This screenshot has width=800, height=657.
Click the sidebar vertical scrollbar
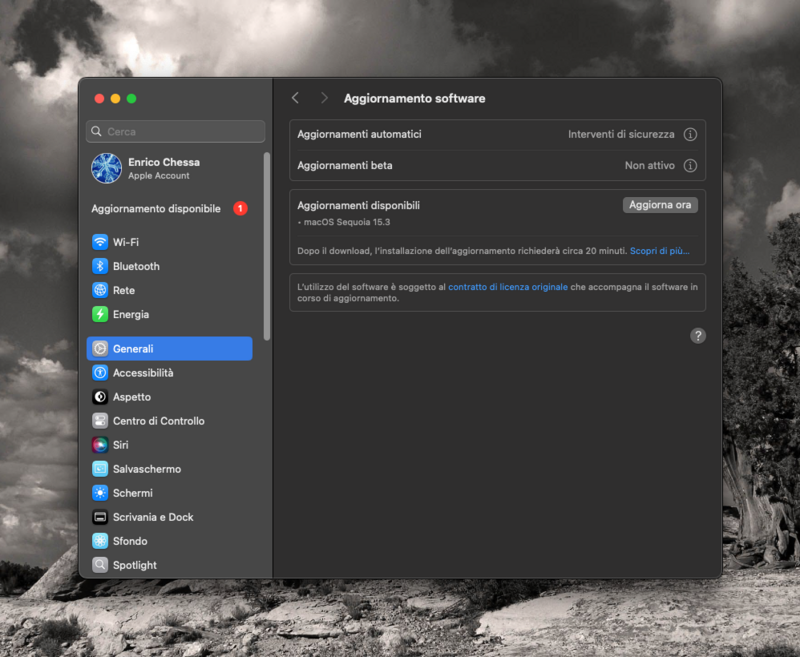(266, 246)
